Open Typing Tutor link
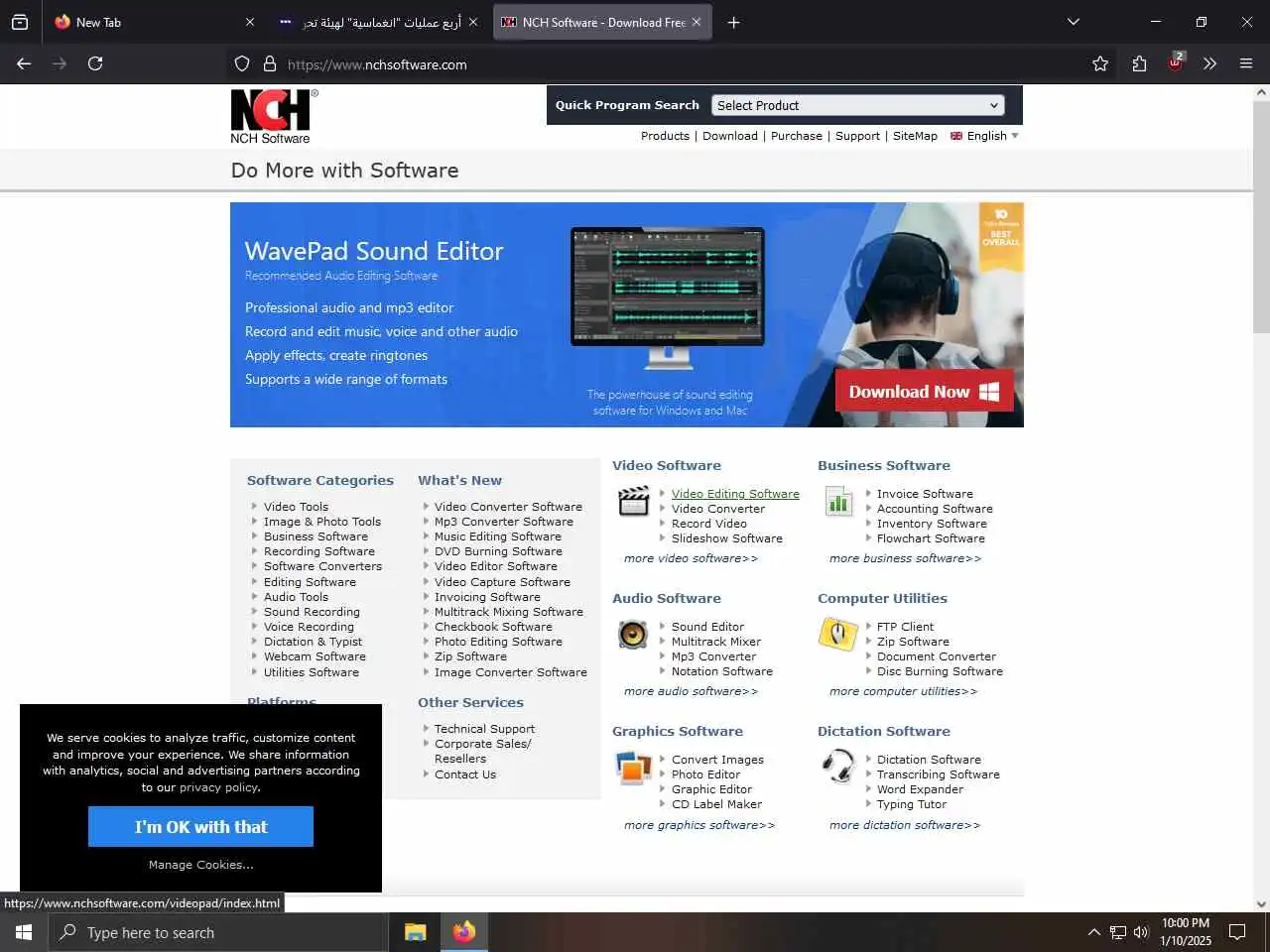Image resolution: width=1270 pixels, height=952 pixels. click(912, 804)
